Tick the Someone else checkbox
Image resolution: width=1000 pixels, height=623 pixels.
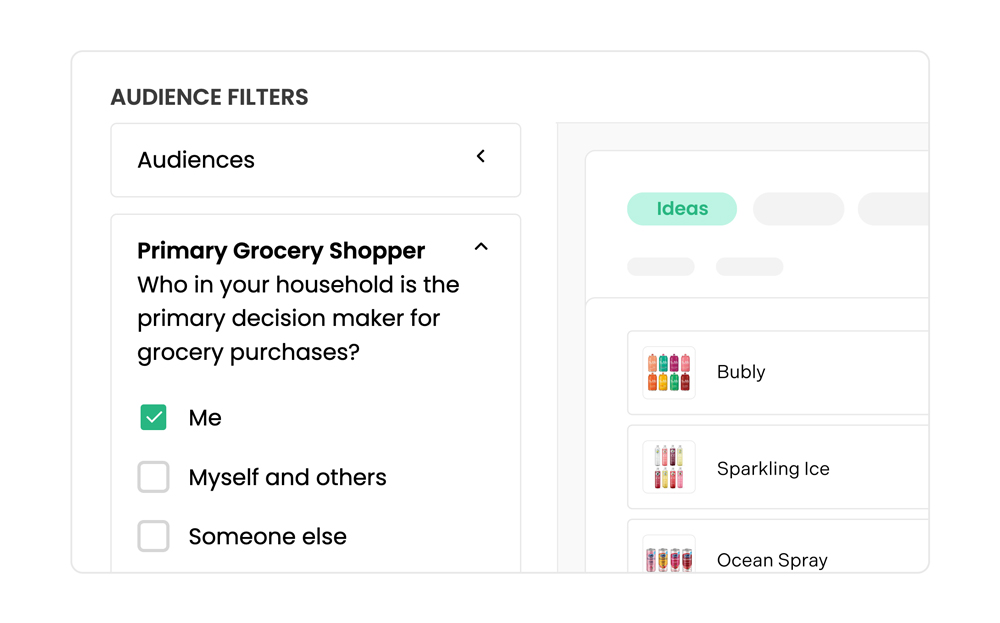click(153, 536)
